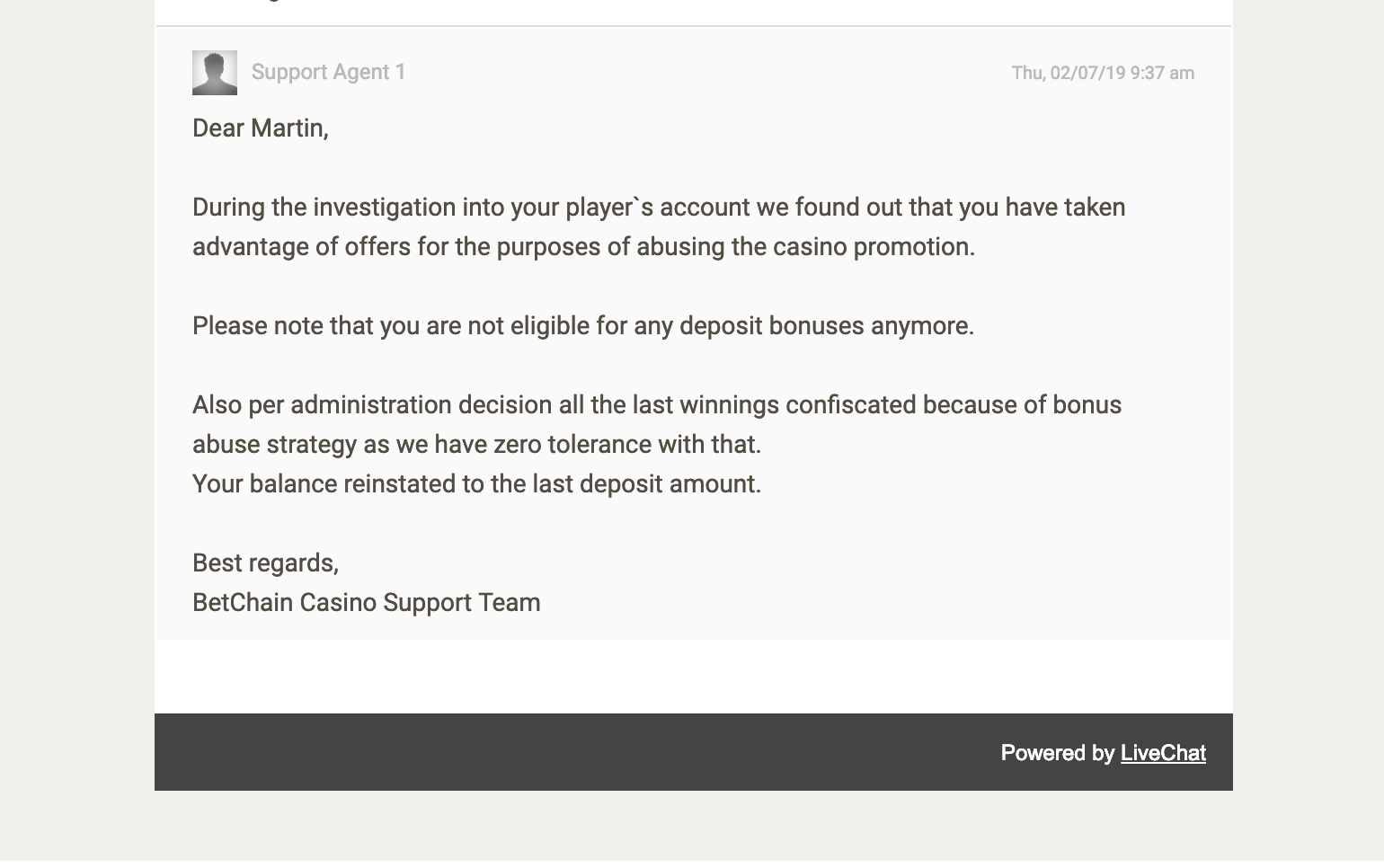Click the line starting During the investigation

pos(659,208)
